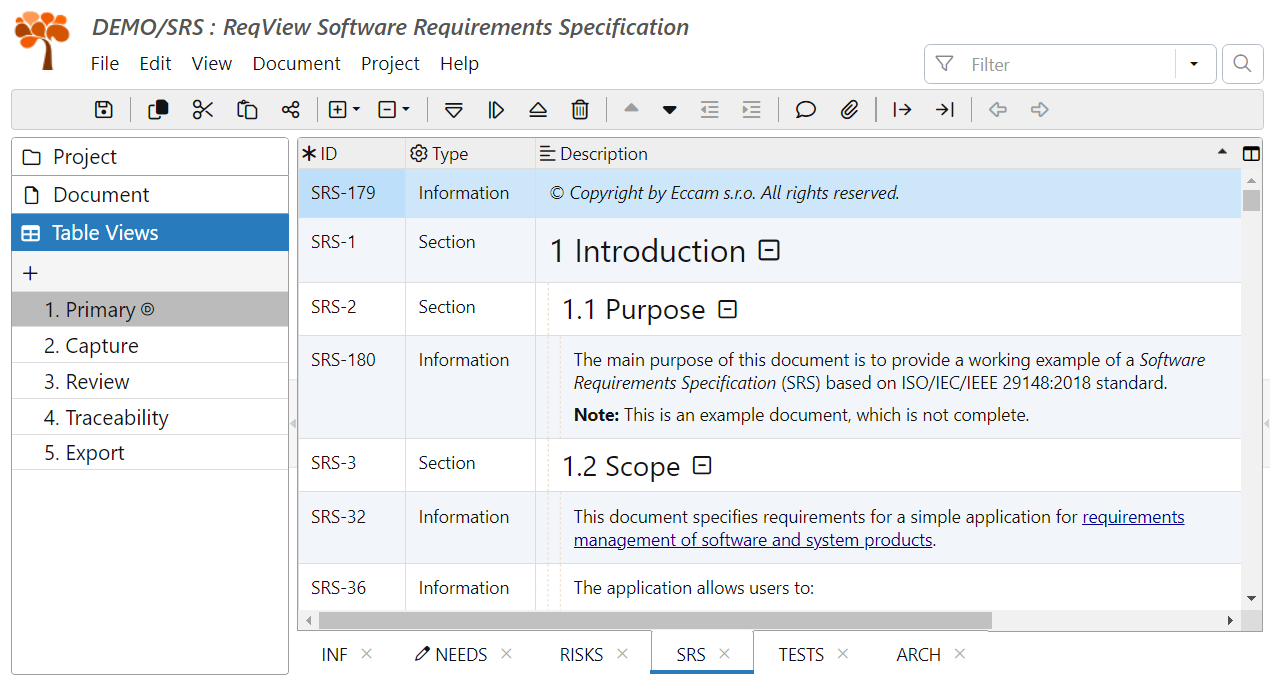The image size is (1272, 677).
Task: Toggle descending sort on the ID column
Action: click(1221, 153)
